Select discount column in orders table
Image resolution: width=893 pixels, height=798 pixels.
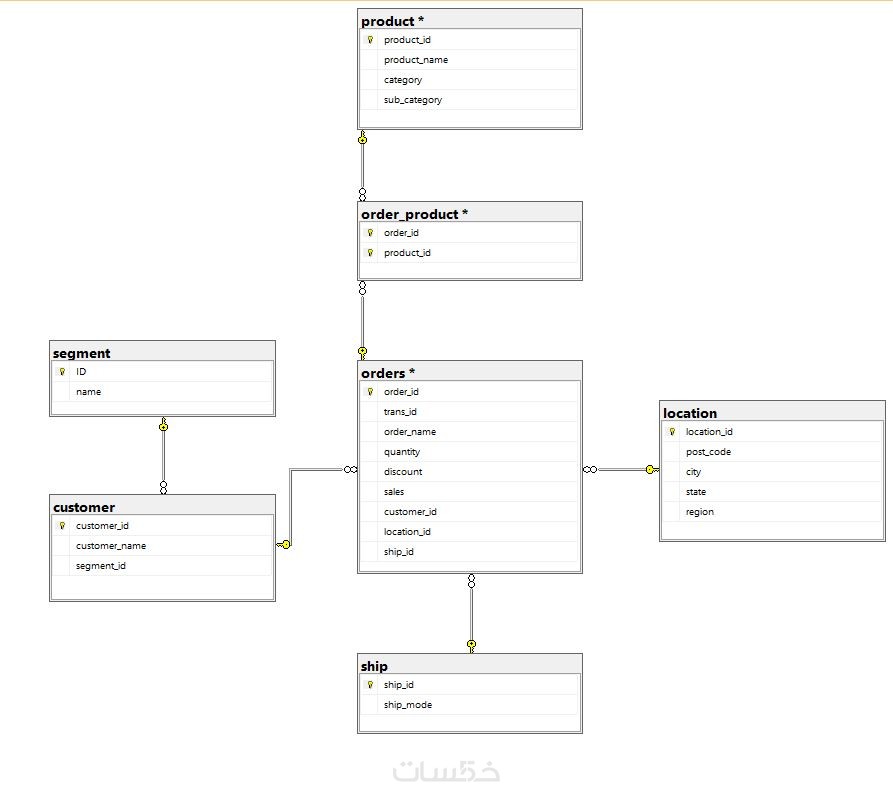(470, 472)
